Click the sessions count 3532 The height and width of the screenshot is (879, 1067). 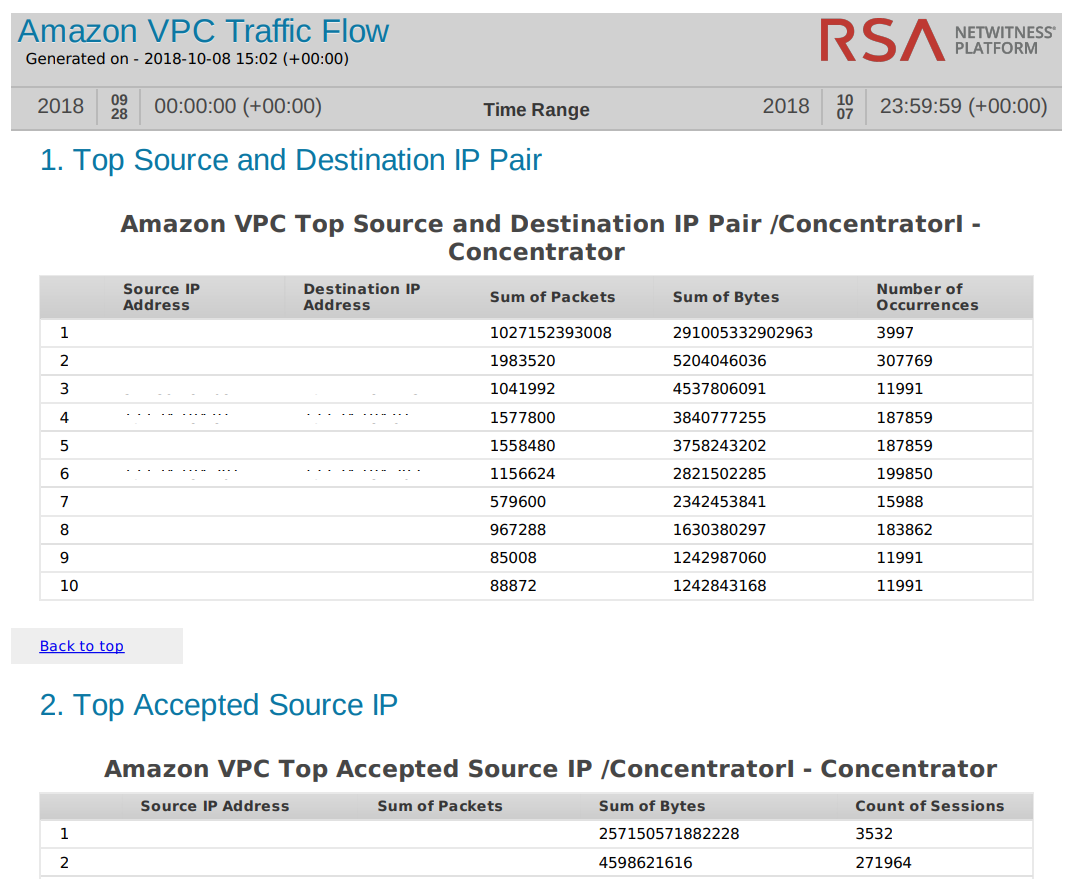point(874,834)
